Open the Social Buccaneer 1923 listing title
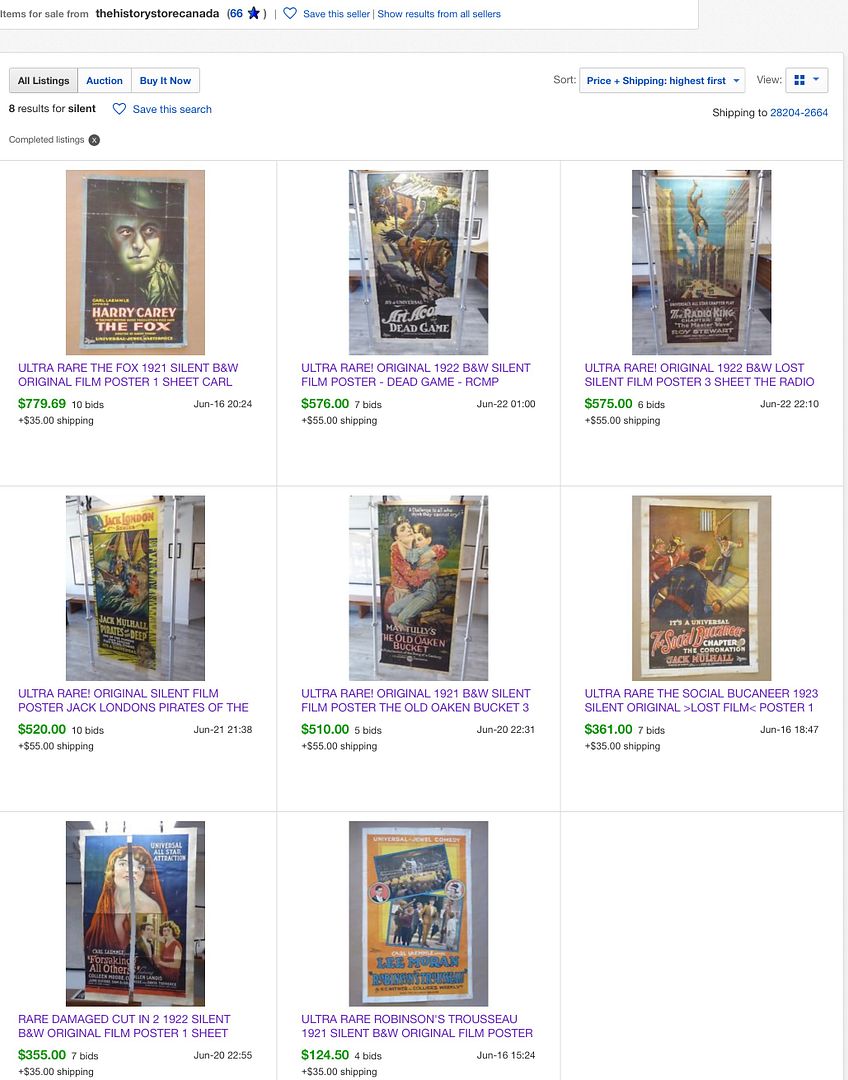This screenshot has height=1080, width=848. tap(701, 700)
